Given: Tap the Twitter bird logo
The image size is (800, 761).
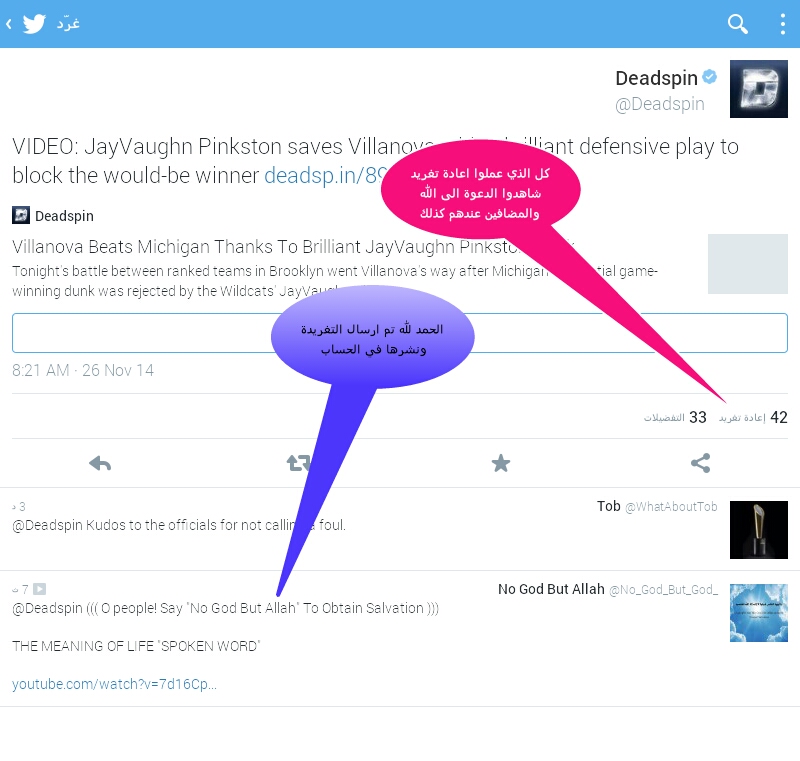Looking at the screenshot, I should tap(35, 24).
